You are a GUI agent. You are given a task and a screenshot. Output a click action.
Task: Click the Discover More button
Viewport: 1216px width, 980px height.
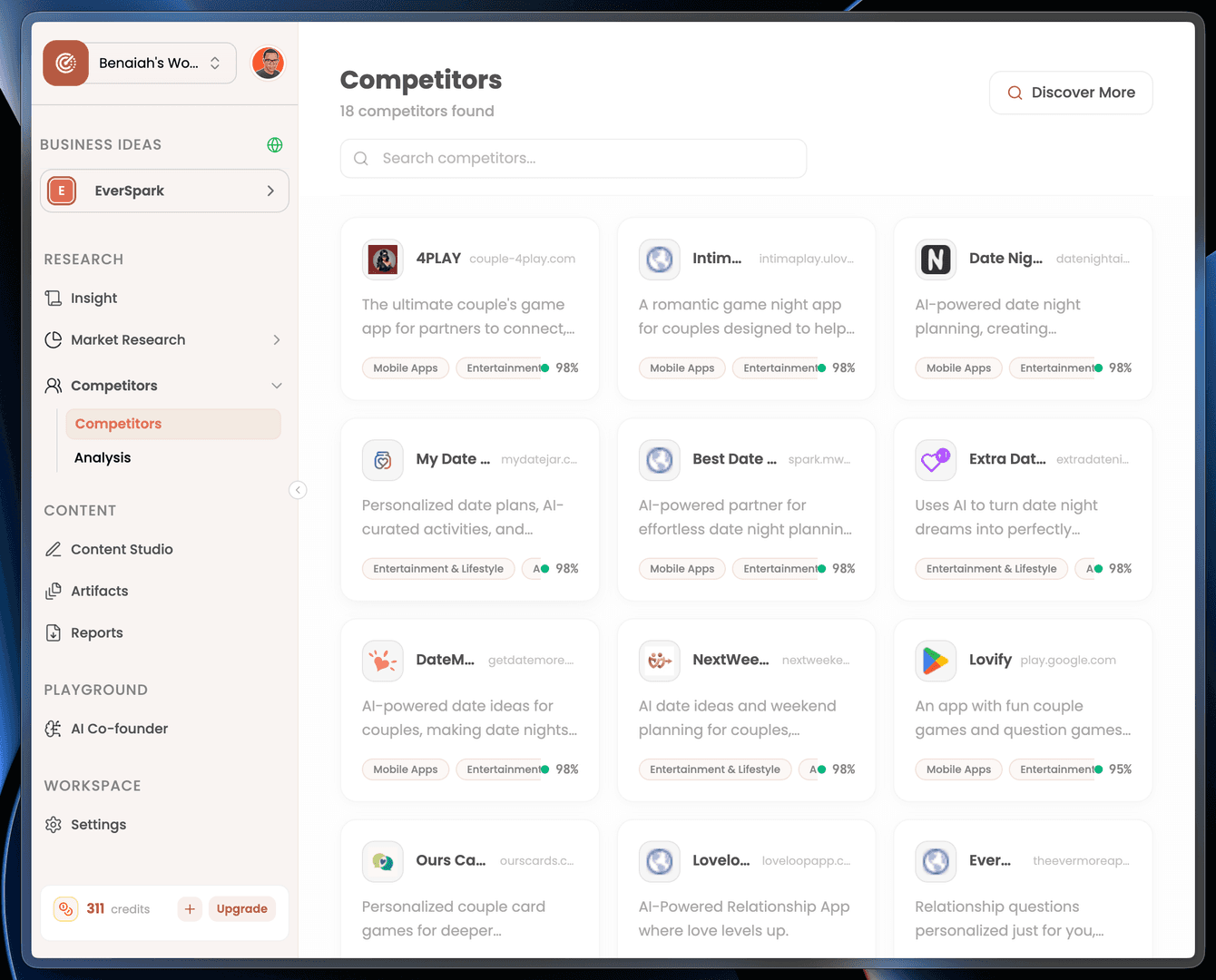(x=1071, y=92)
